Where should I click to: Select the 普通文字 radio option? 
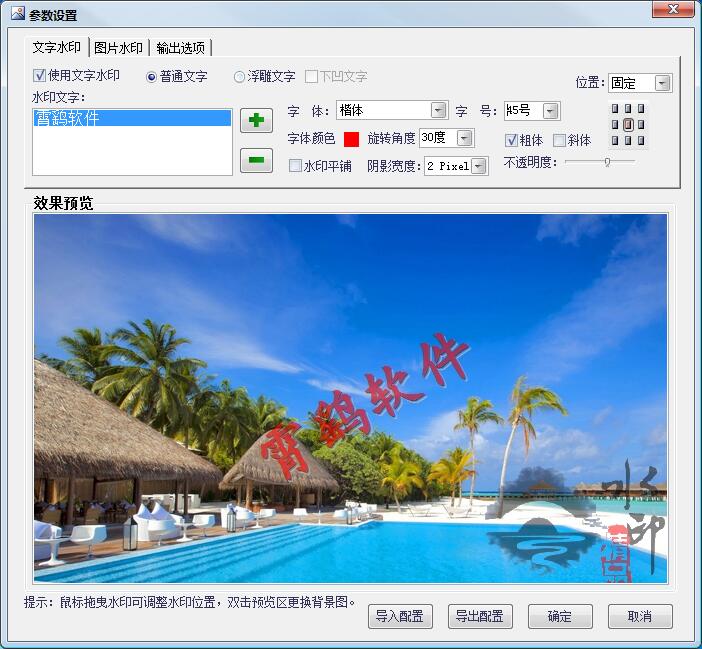(x=151, y=77)
